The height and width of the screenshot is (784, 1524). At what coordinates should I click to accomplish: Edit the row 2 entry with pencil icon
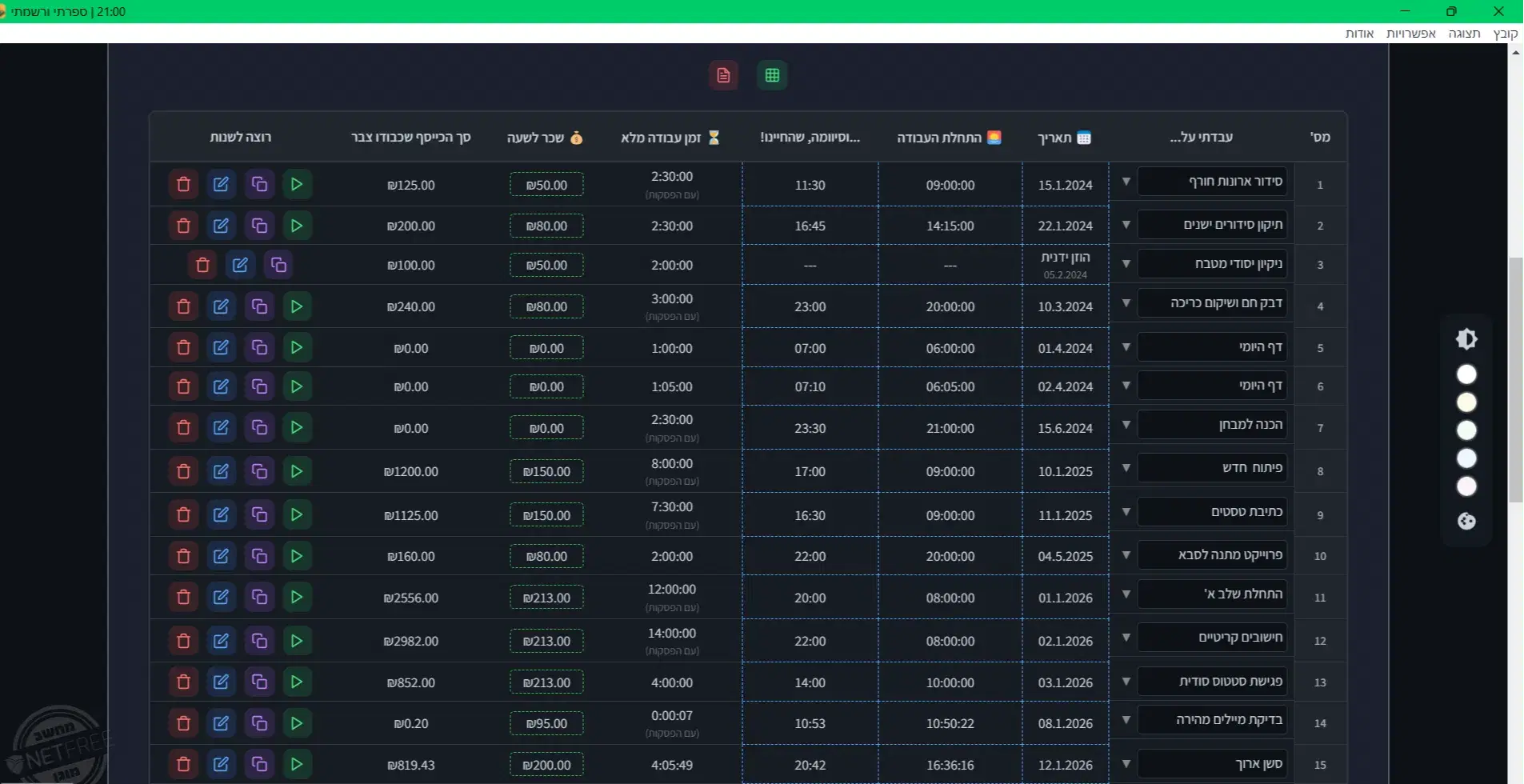(221, 226)
